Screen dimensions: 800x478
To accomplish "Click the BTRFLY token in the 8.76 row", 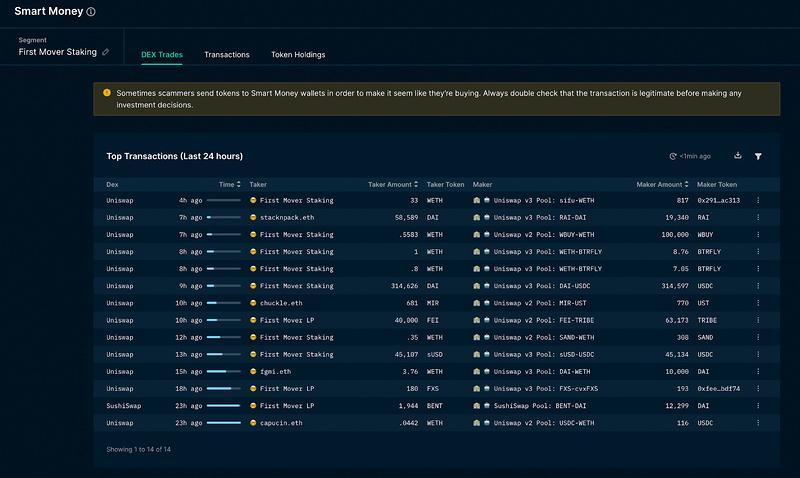I will 709,252.
